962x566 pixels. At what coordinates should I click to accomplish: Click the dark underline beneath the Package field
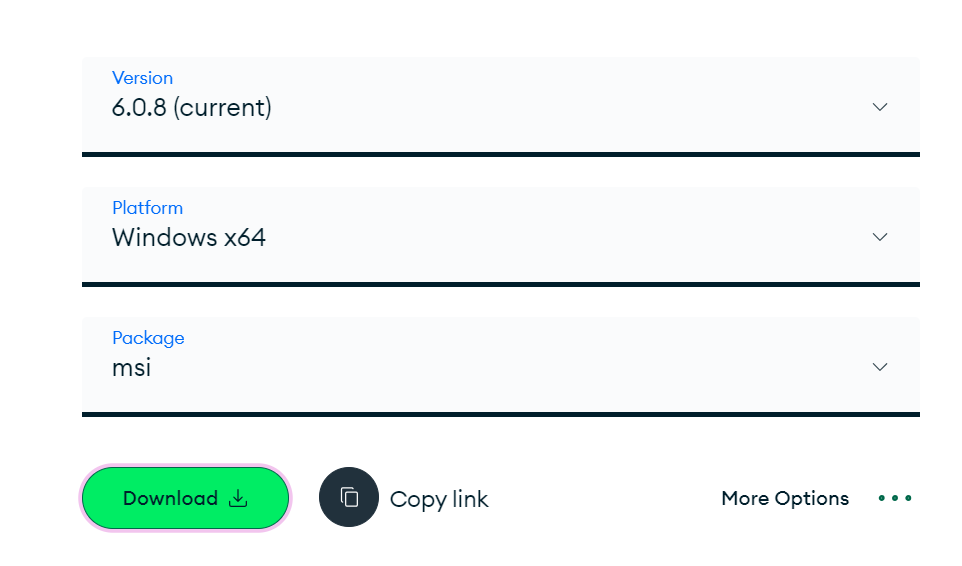(500, 414)
